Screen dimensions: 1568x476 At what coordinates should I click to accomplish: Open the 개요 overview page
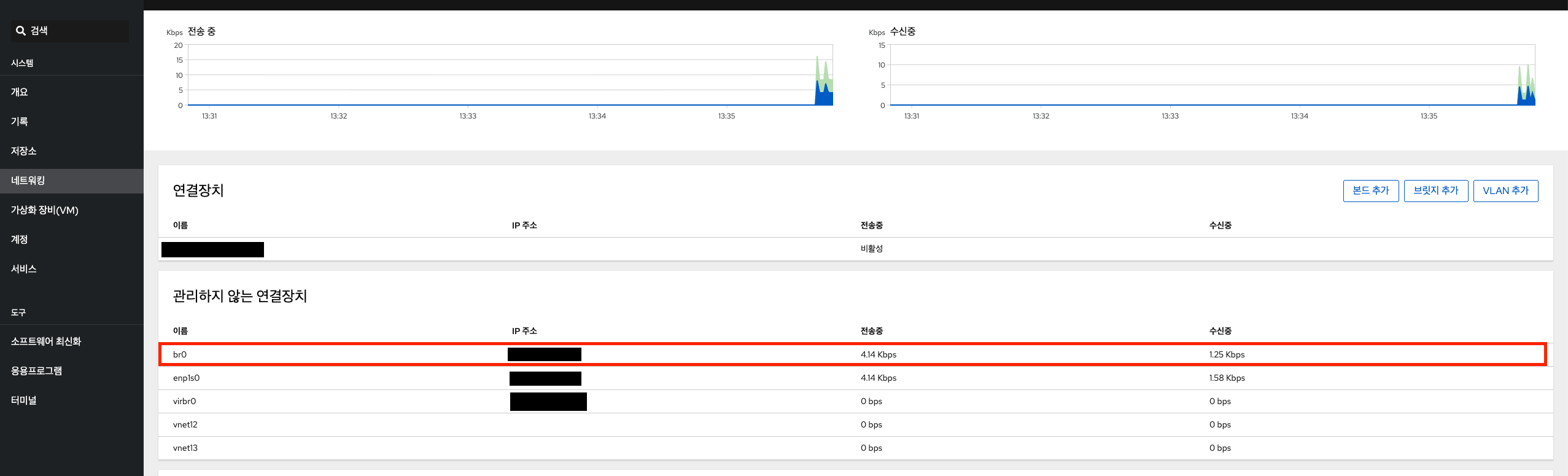[20, 92]
